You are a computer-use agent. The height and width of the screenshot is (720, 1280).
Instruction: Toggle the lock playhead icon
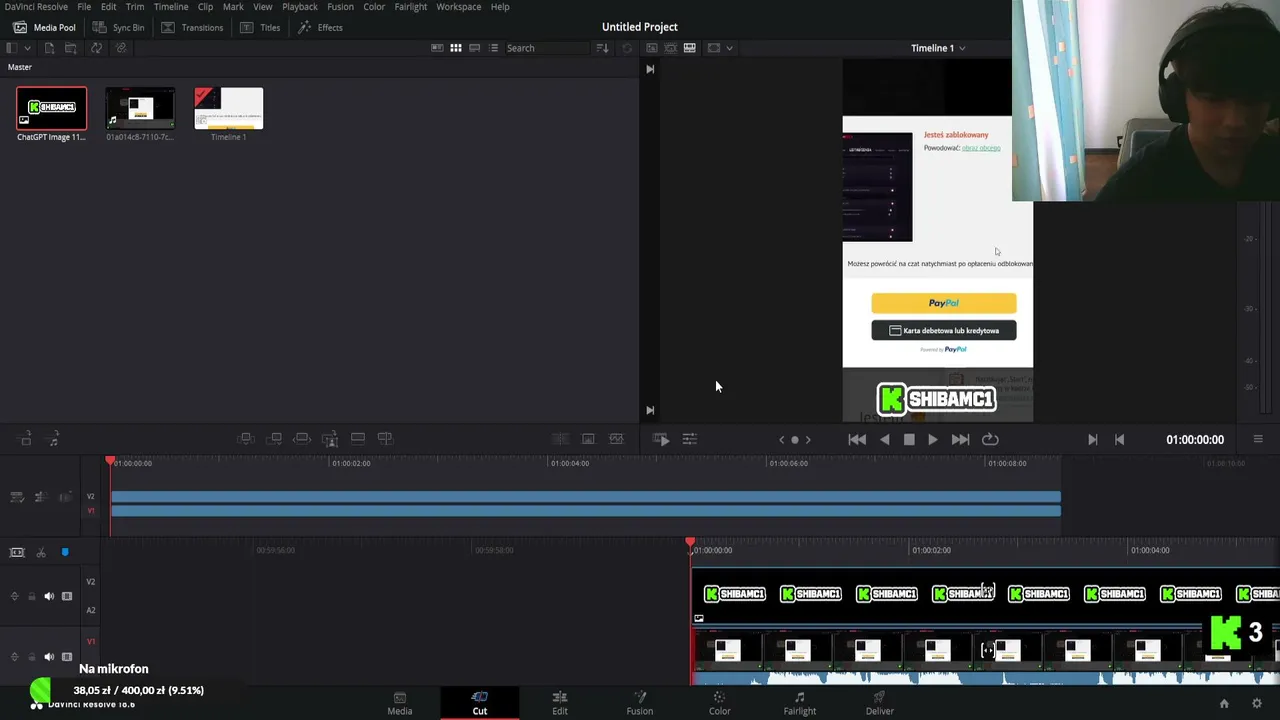tap(17, 552)
